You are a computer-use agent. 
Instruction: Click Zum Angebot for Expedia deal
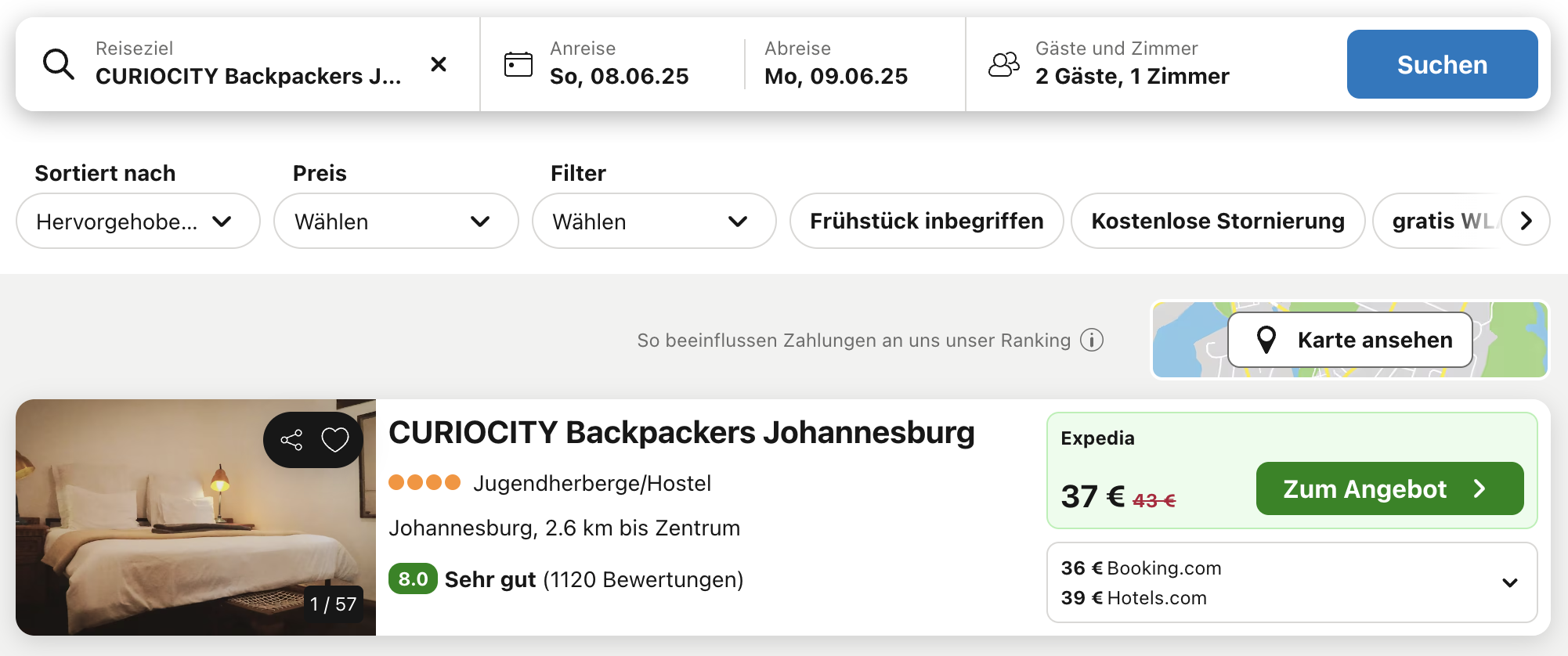(x=1389, y=488)
